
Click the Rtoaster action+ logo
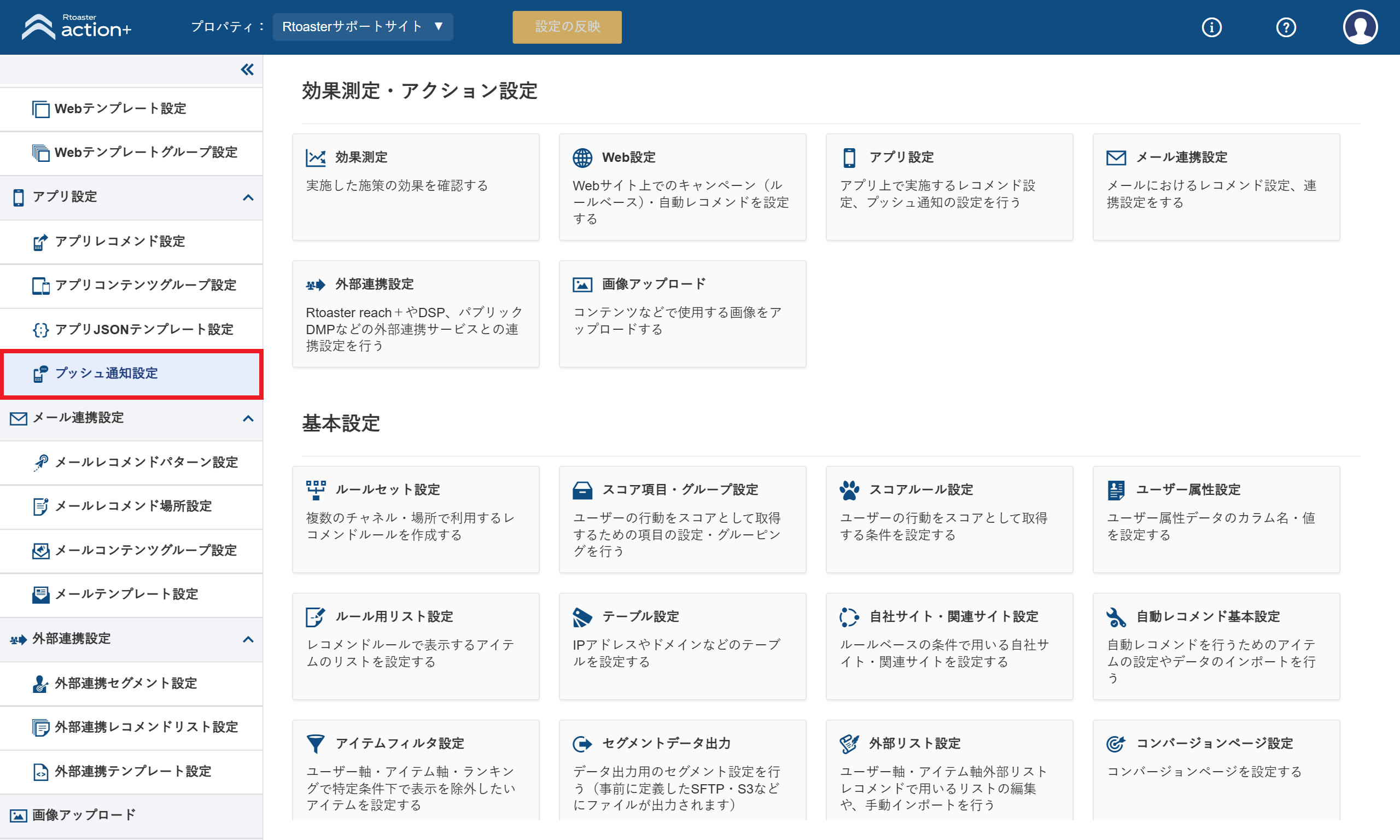[x=77, y=27]
